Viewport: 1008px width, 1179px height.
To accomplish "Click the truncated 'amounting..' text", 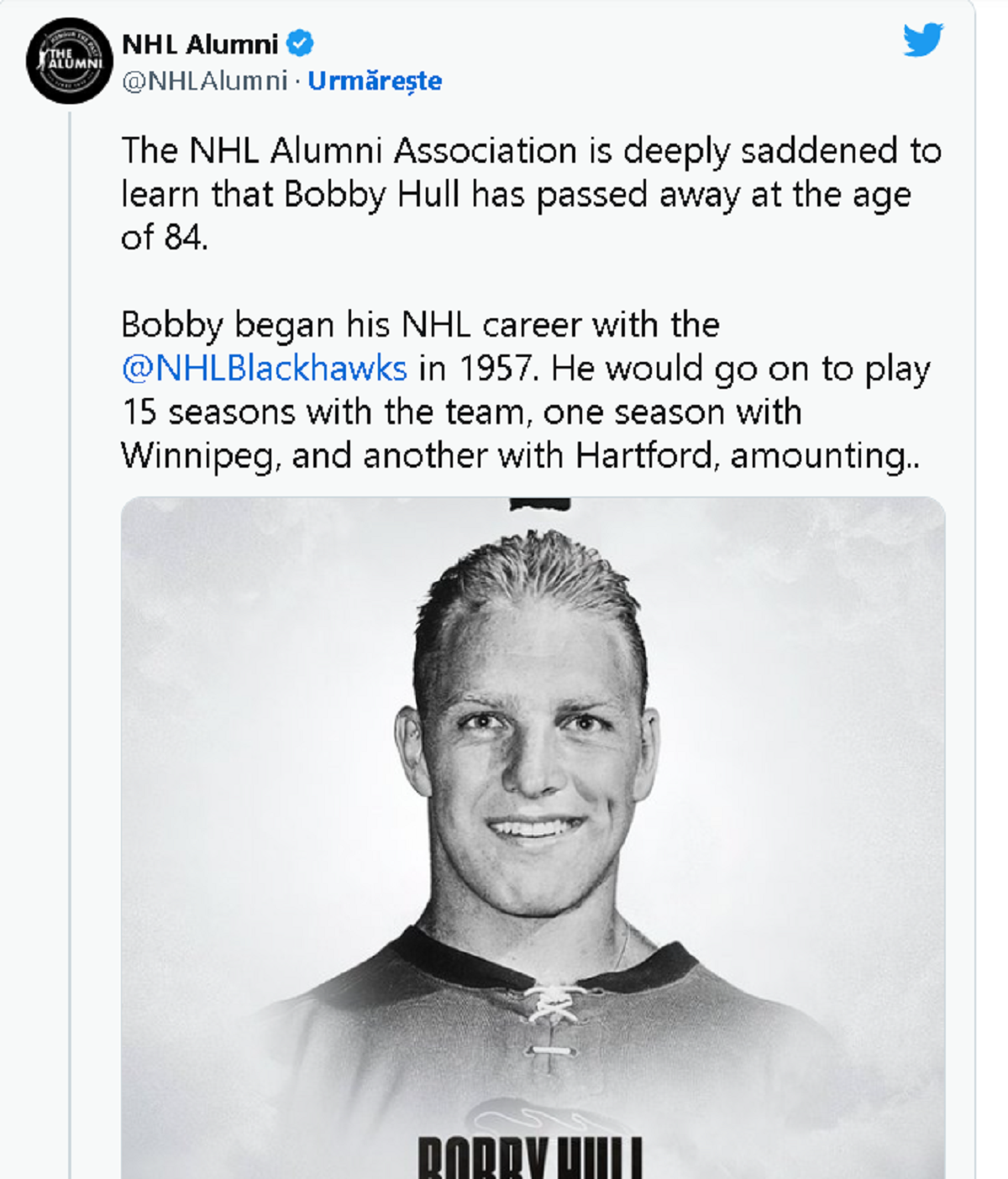I will (825, 456).
